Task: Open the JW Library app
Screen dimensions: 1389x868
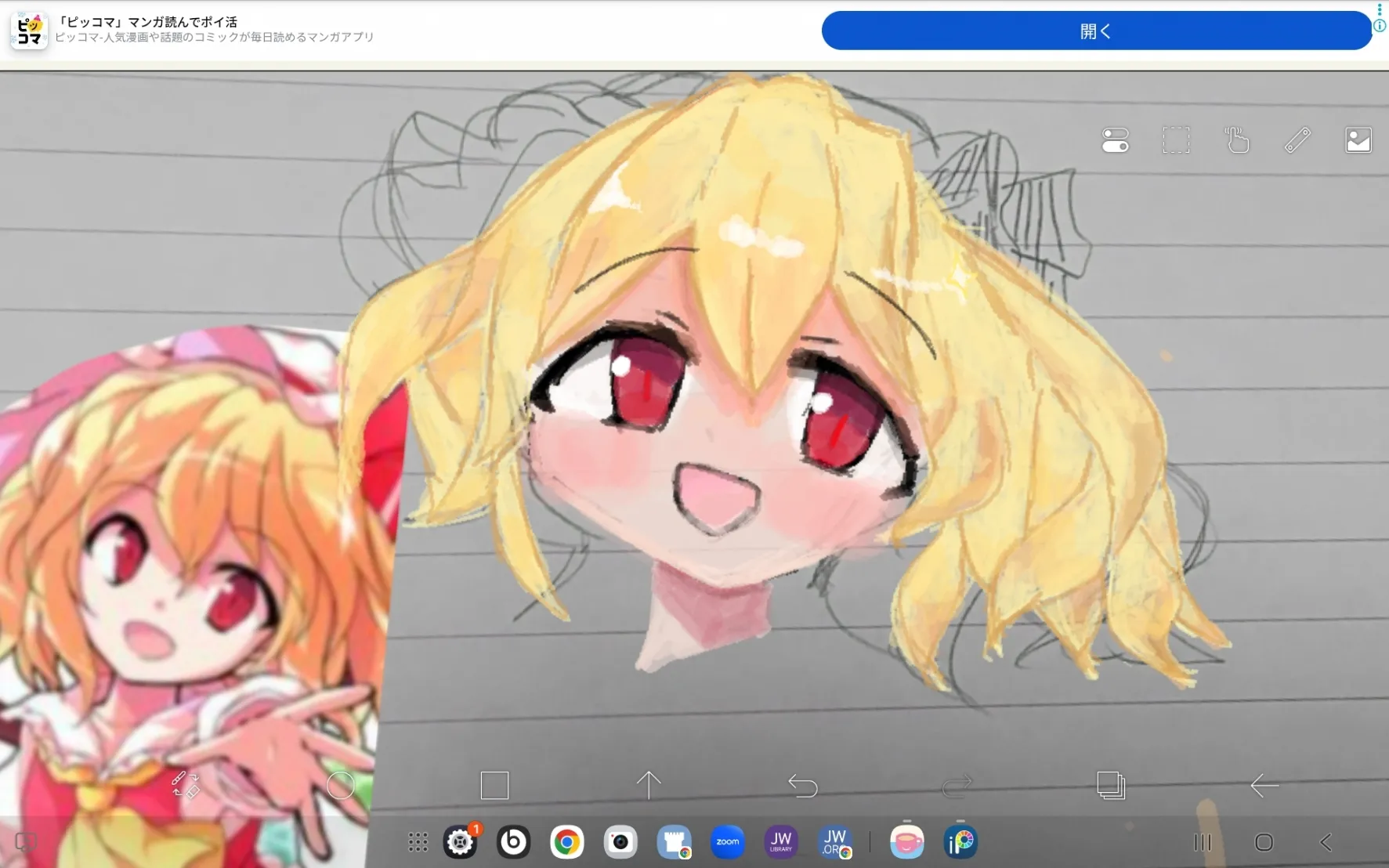Action: [x=781, y=842]
